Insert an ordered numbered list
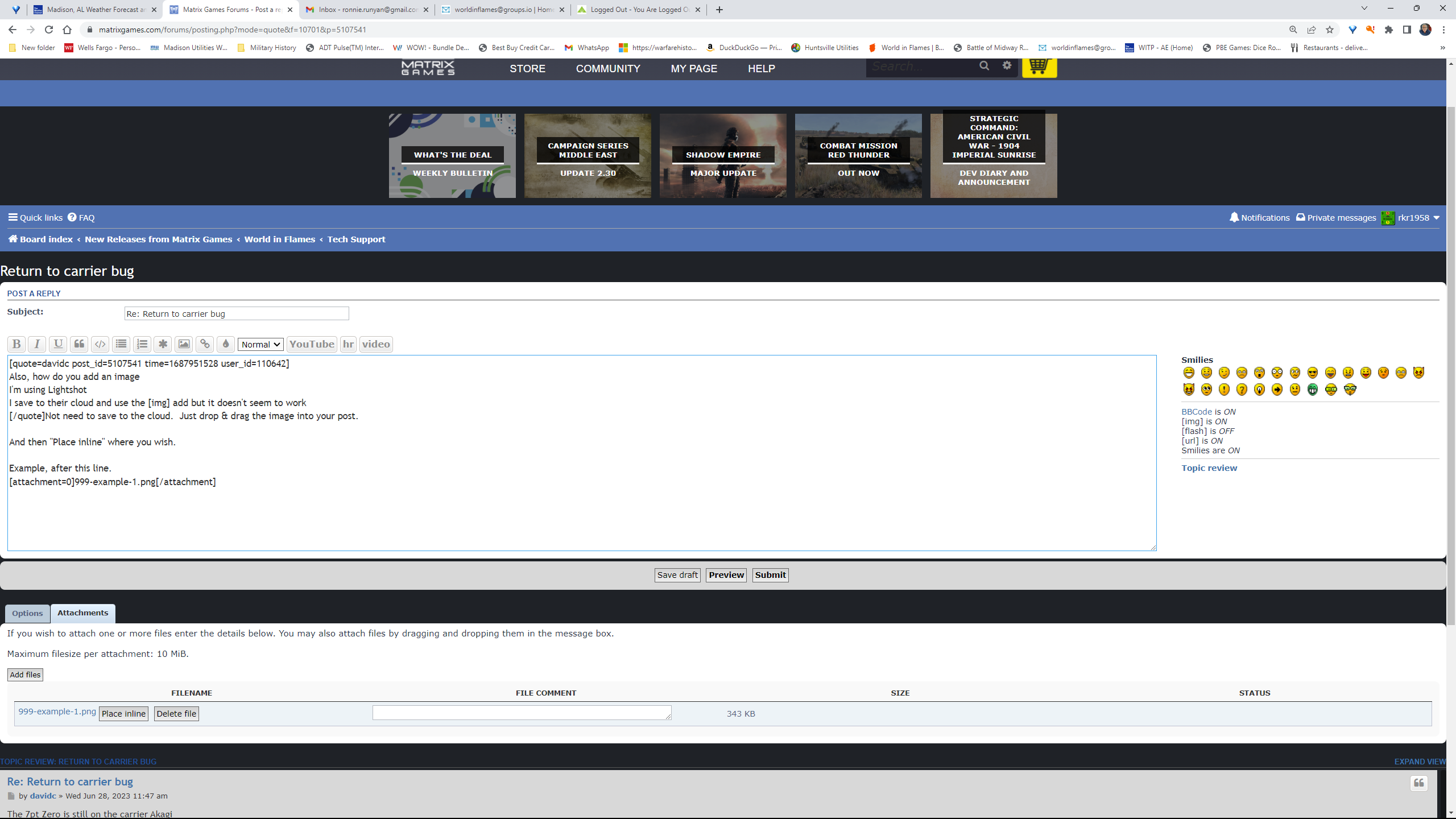 [x=142, y=344]
